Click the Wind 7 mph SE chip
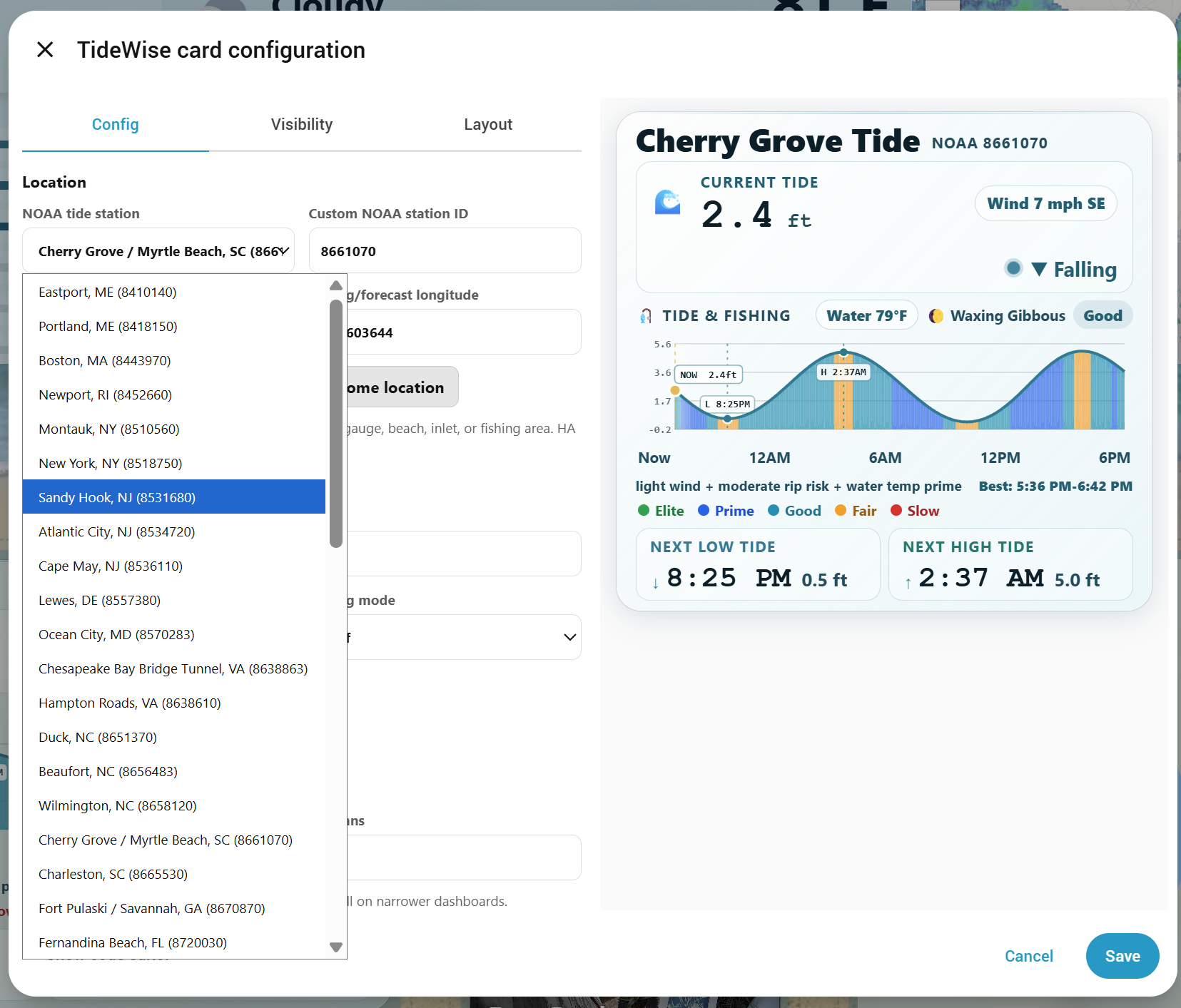The image size is (1181, 1008). tap(1046, 204)
